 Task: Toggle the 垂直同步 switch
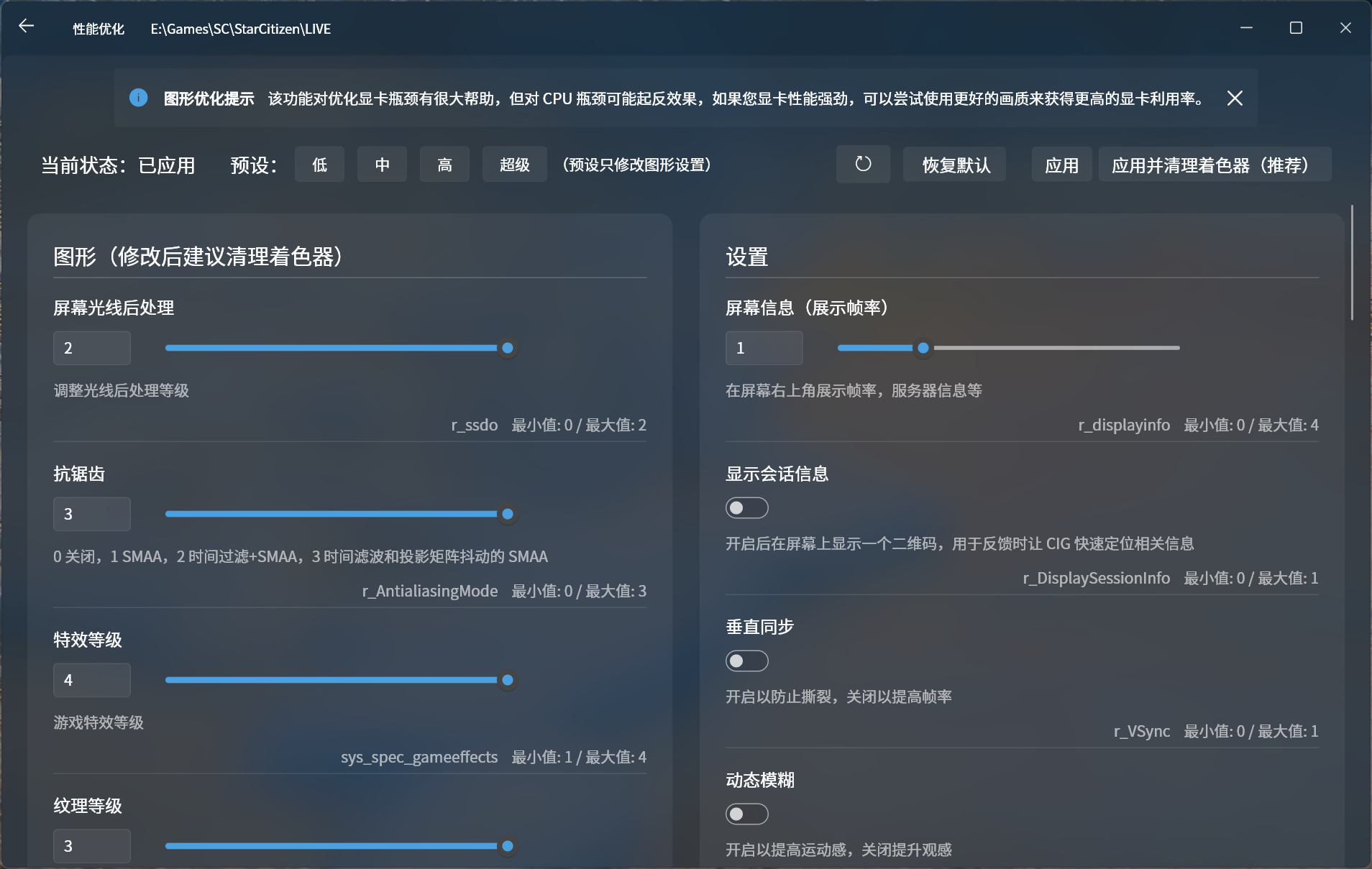pyautogui.click(x=746, y=661)
